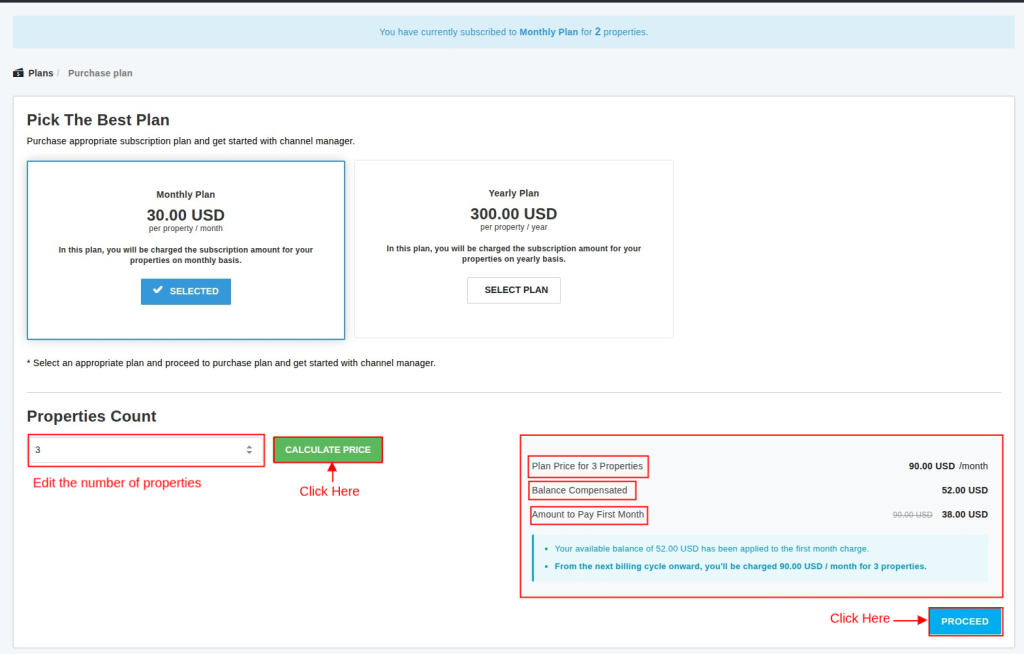Click the struck-through 90.00 USD price

click(x=912, y=515)
